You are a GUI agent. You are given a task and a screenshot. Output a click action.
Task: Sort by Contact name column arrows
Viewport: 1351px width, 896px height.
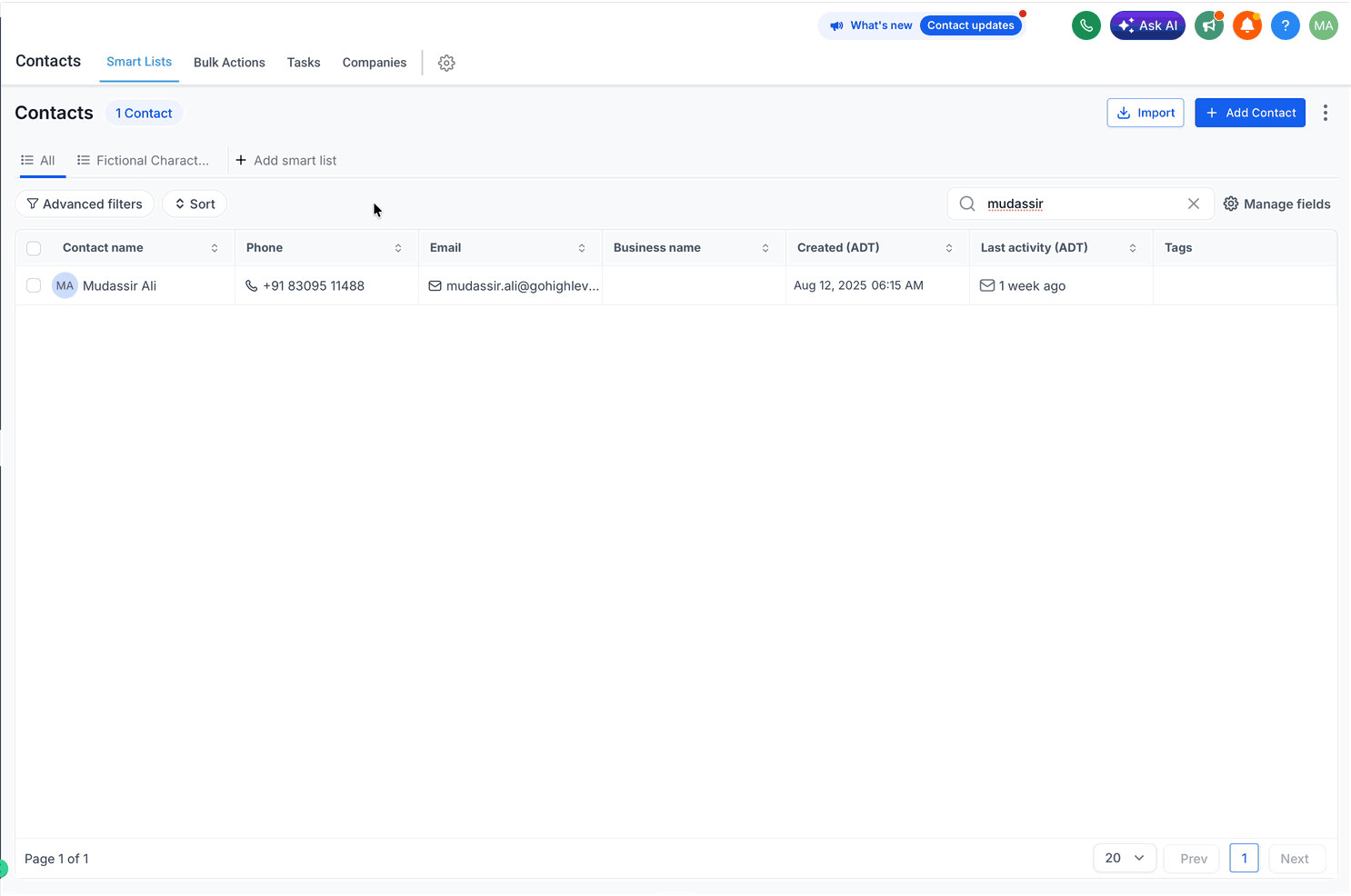pos(215,248)
